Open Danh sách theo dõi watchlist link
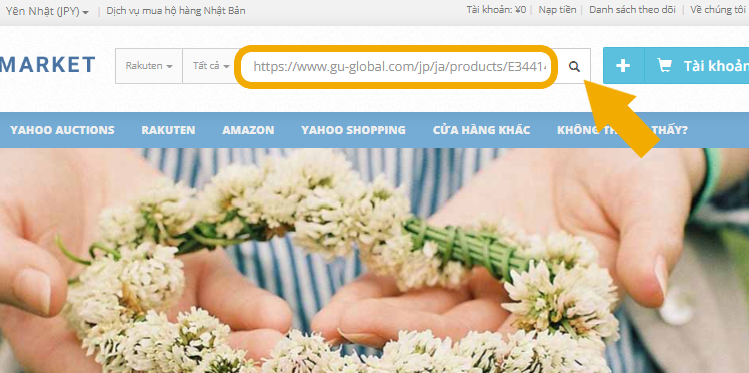The height and width of the screenshot is (373, 749). 632,10
